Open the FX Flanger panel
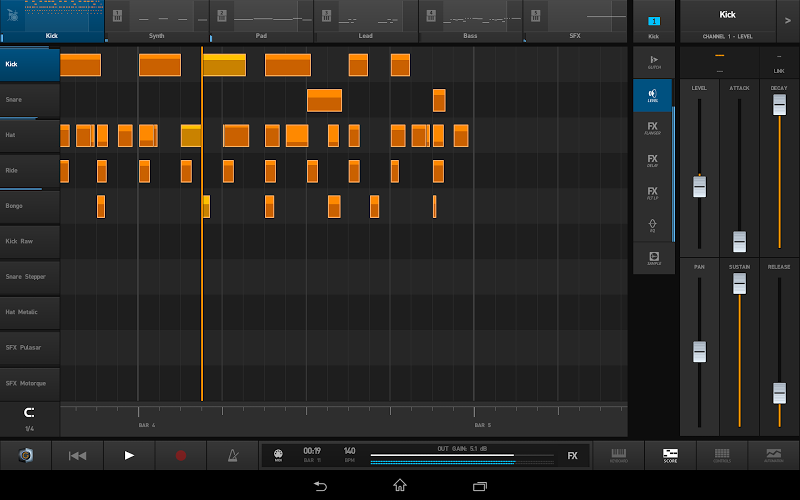 coord(653,128)
